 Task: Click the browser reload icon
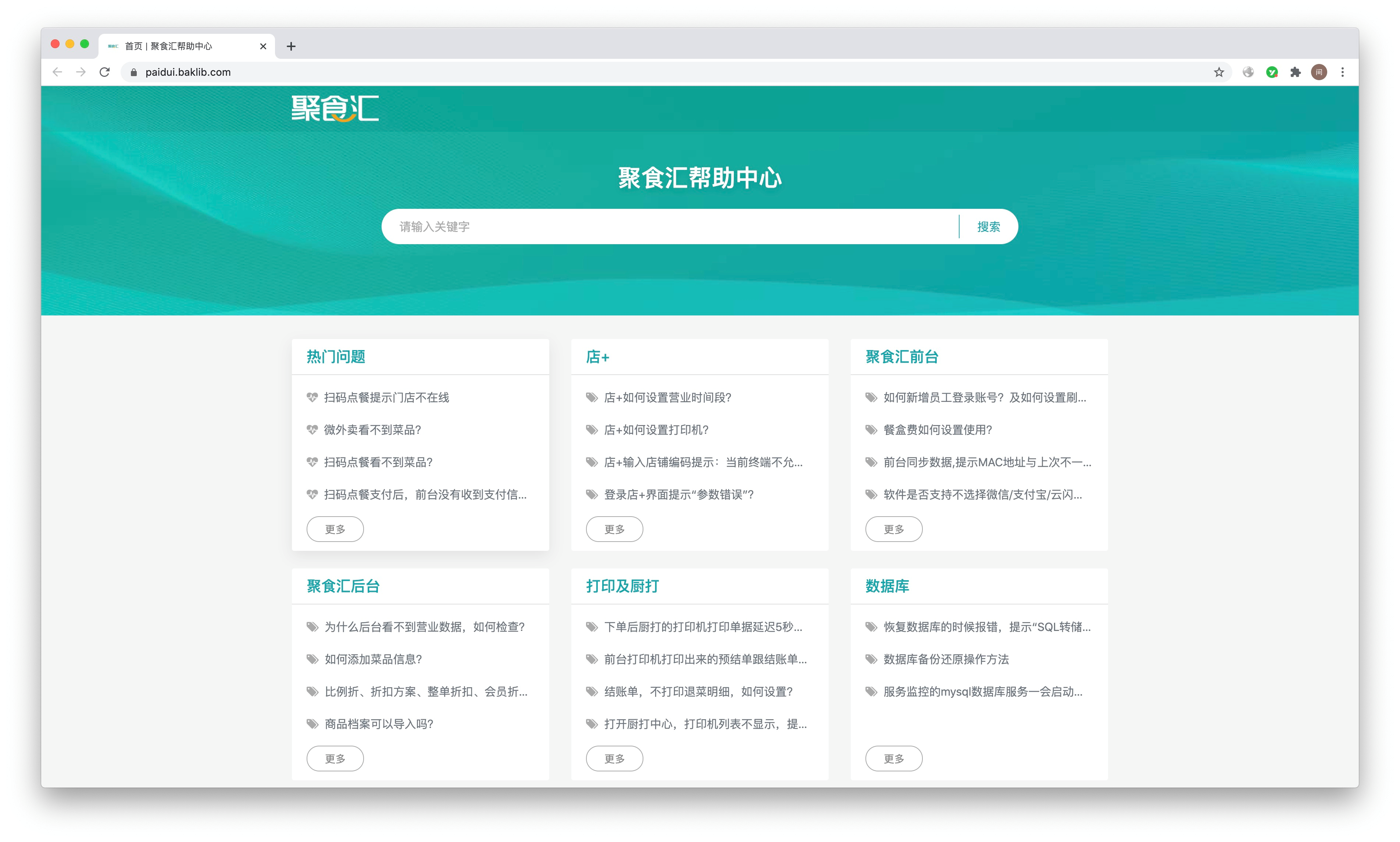104,72
